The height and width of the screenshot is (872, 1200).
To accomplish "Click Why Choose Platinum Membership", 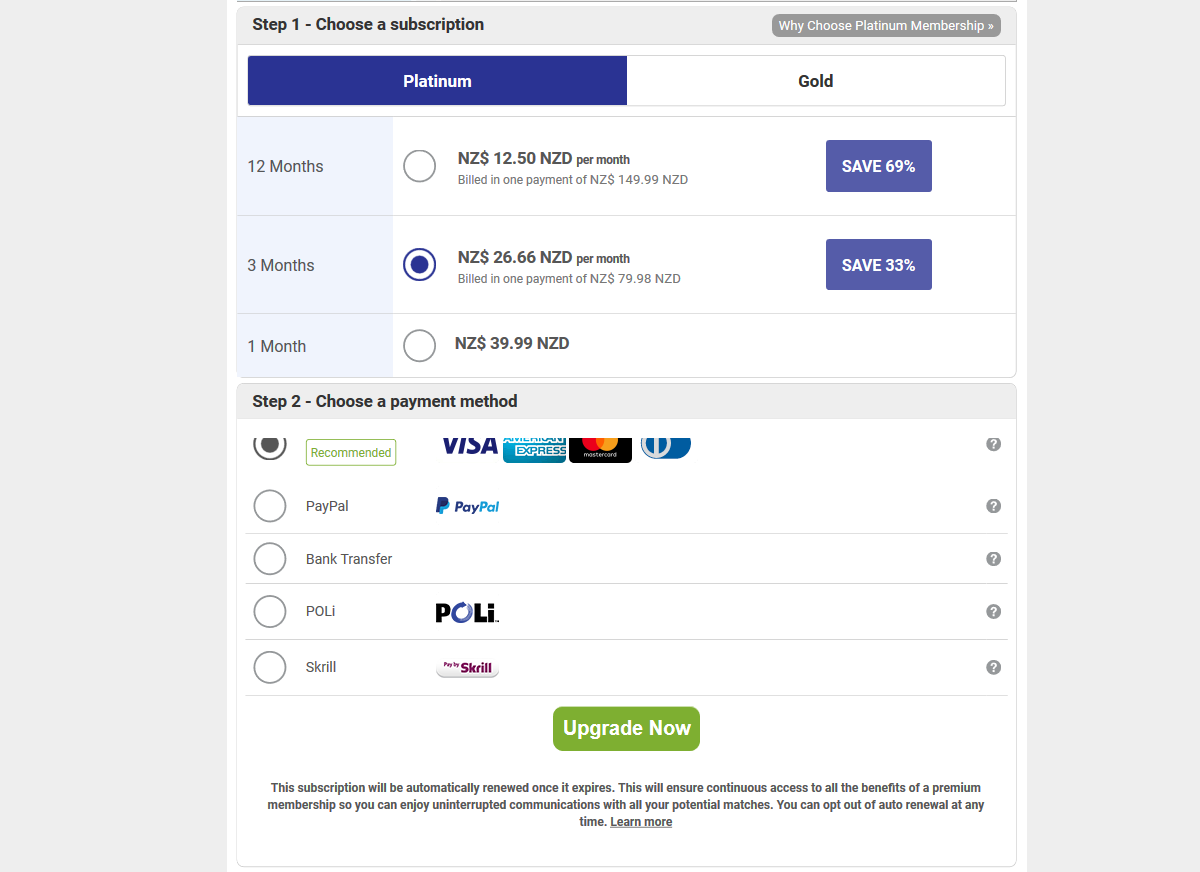I will click(x=885, y=25).
